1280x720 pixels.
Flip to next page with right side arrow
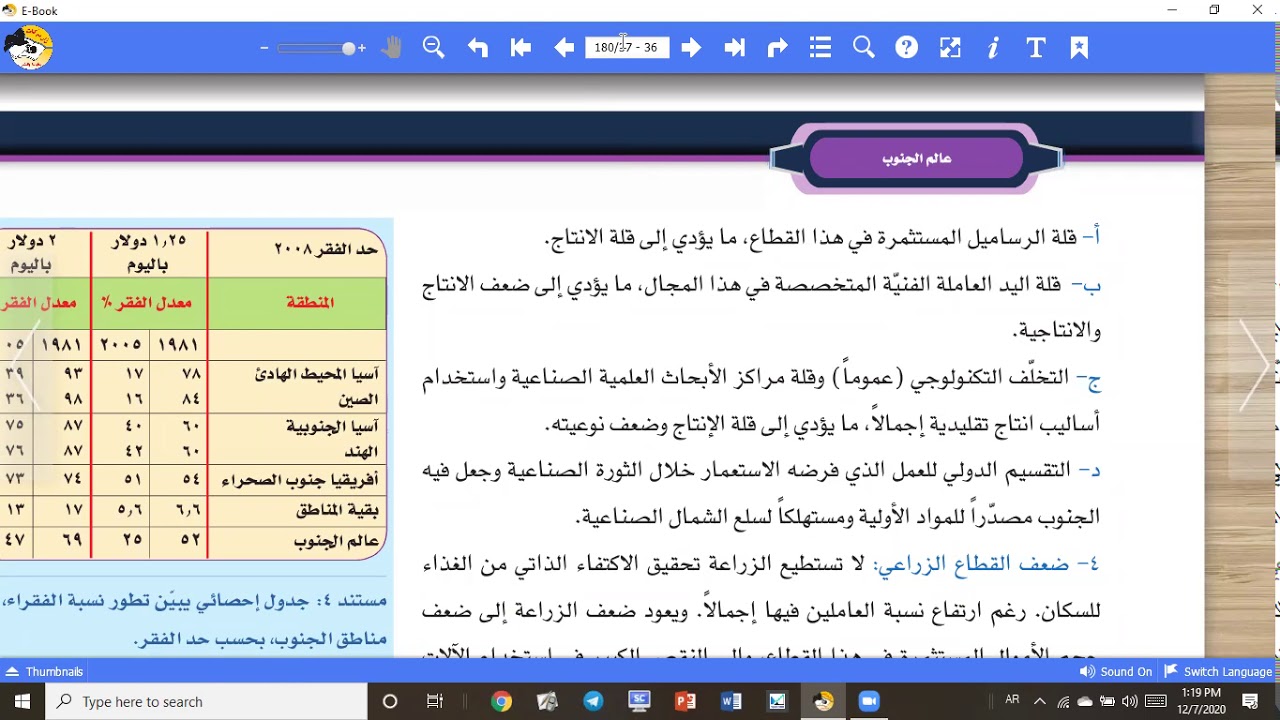click(x=1255, y=365)
